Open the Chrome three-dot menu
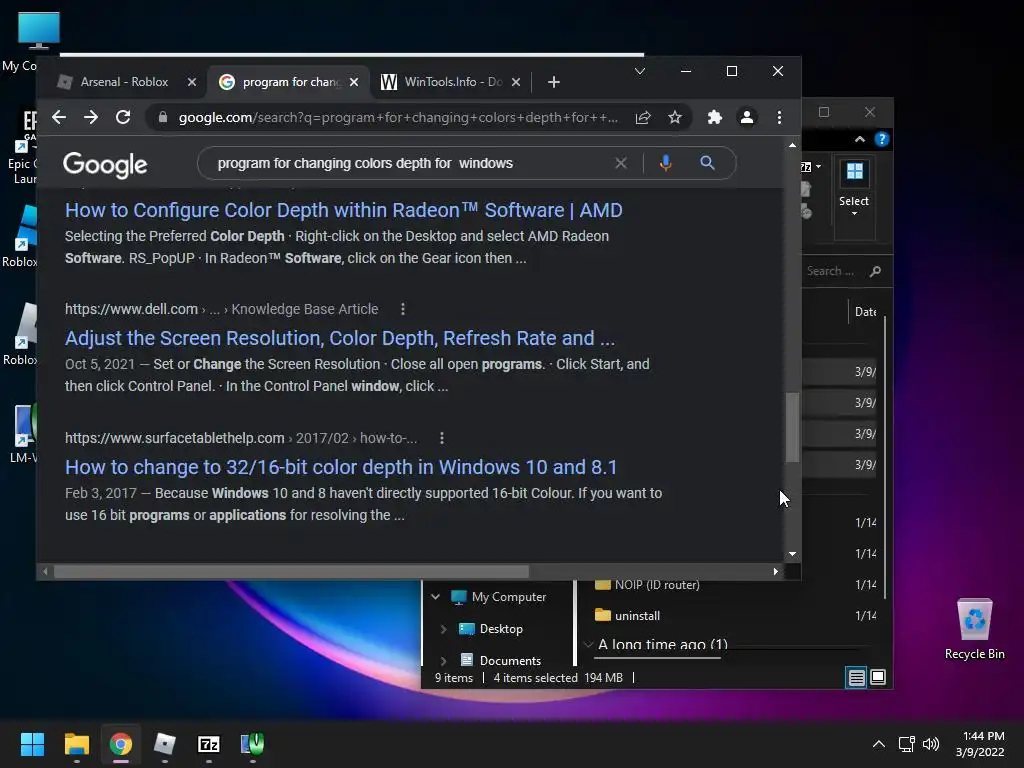 click(779, 118)
